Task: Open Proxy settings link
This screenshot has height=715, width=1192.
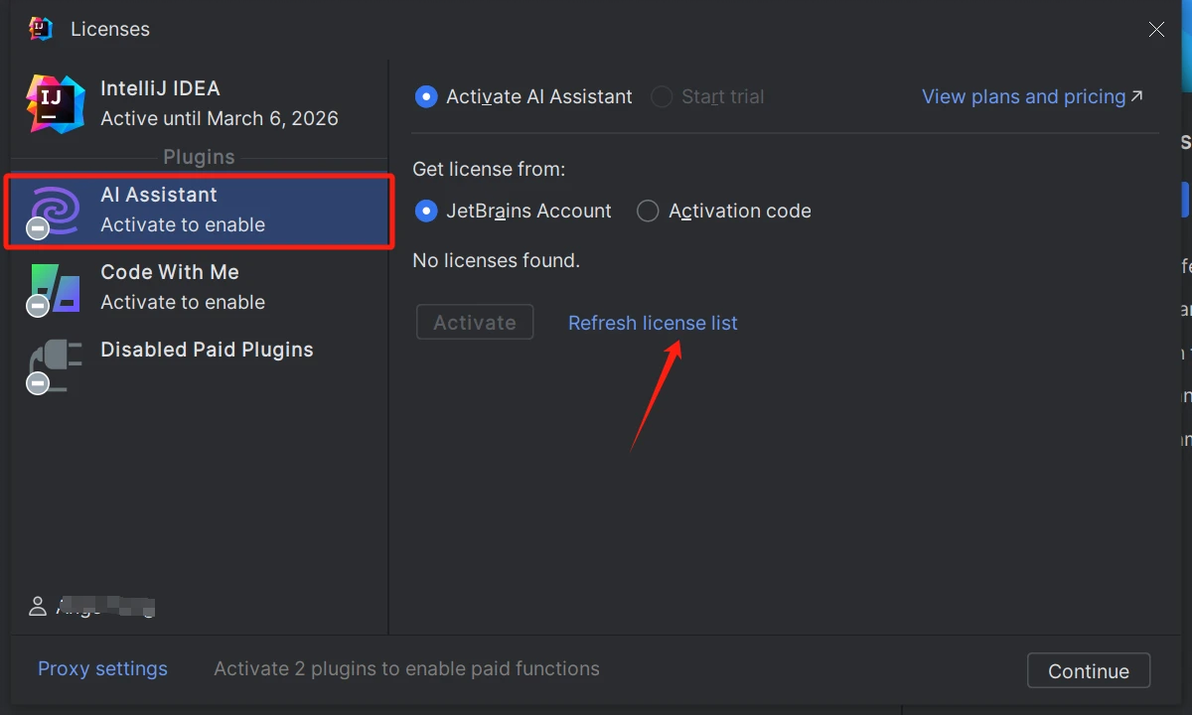Action: (103, 669)
